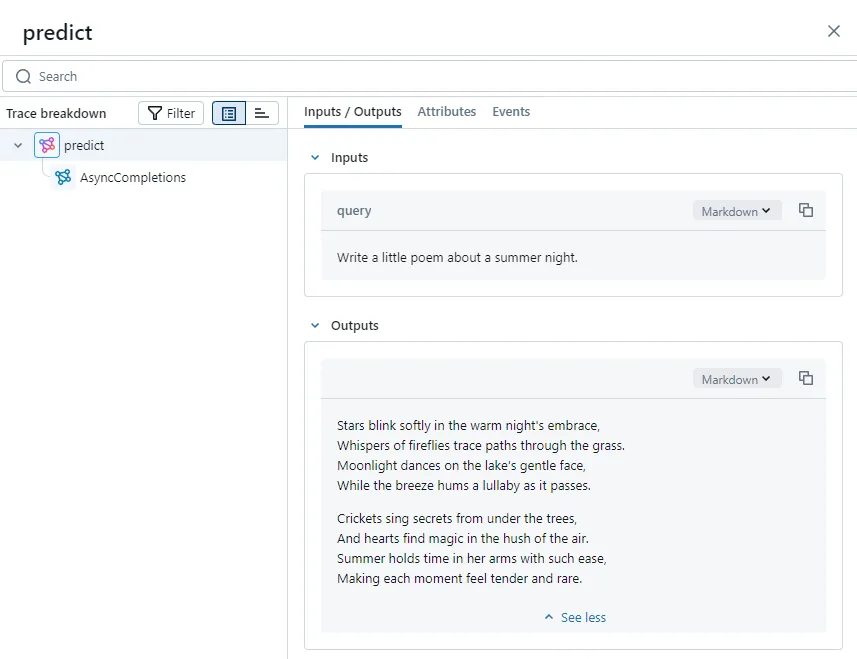Open the Markdown dropdown in Outputs section
This screenshot has height=659, width=857.
(737, 378)
